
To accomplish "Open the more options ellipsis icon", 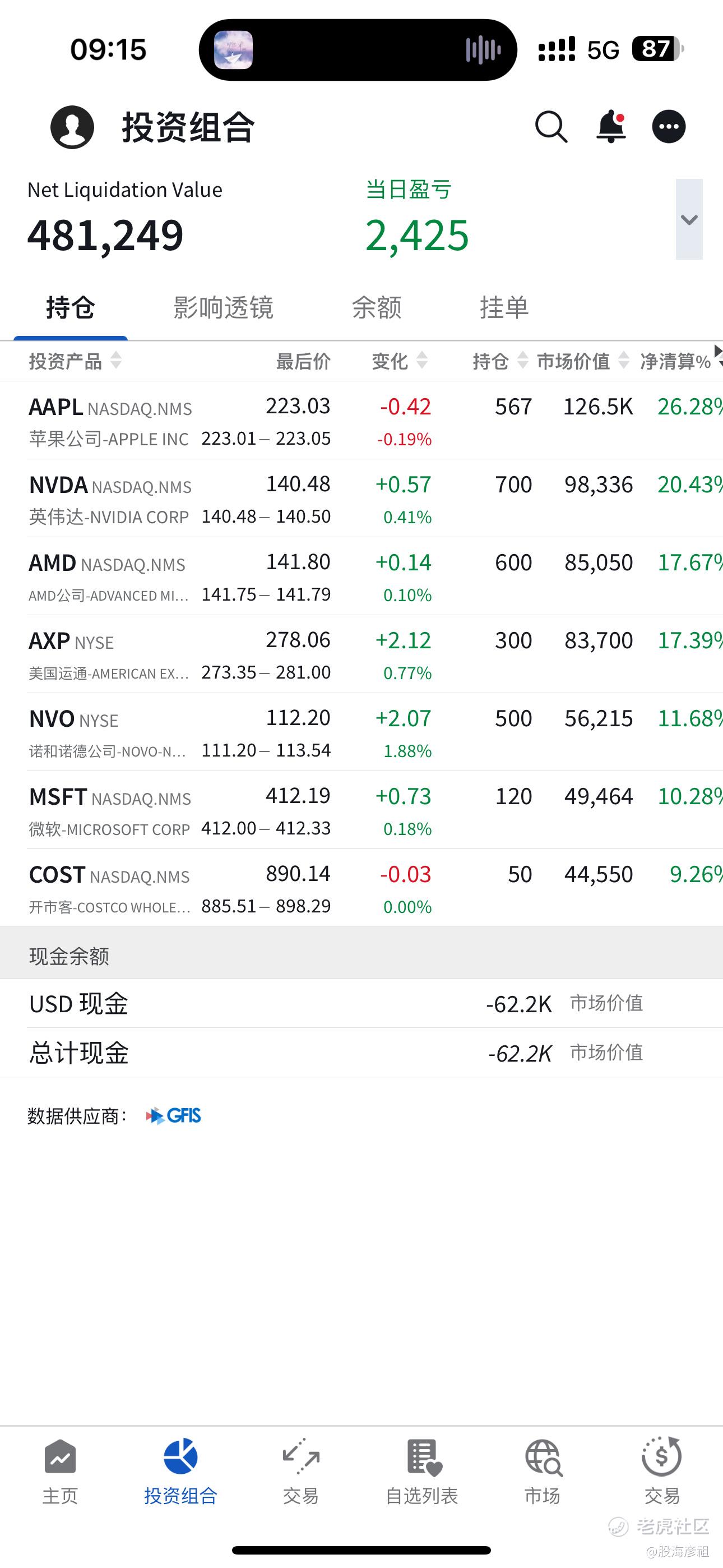I will pos(669,127).
